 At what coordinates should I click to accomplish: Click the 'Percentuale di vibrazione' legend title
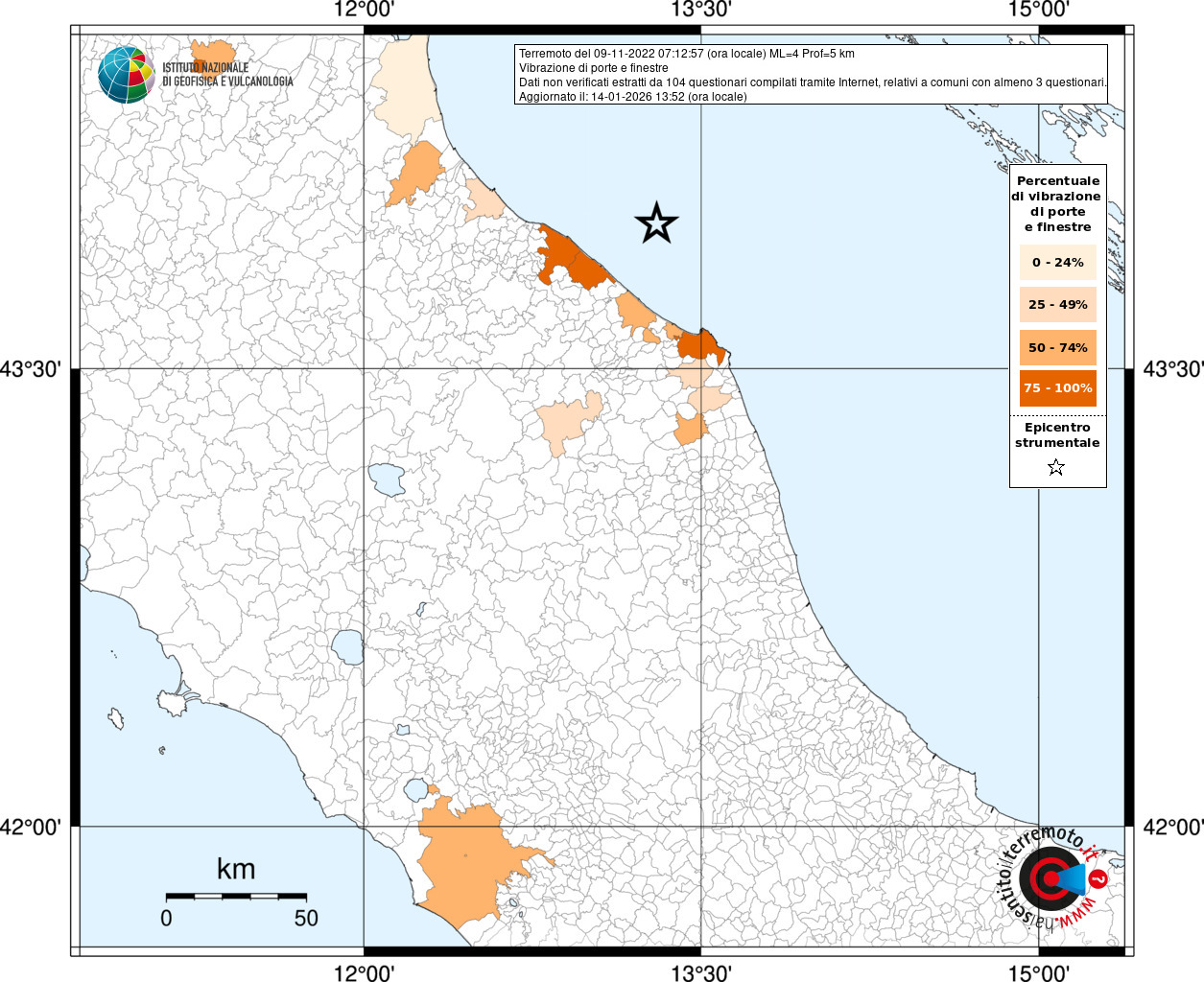pyautogui.click(x=1057, y=203)
